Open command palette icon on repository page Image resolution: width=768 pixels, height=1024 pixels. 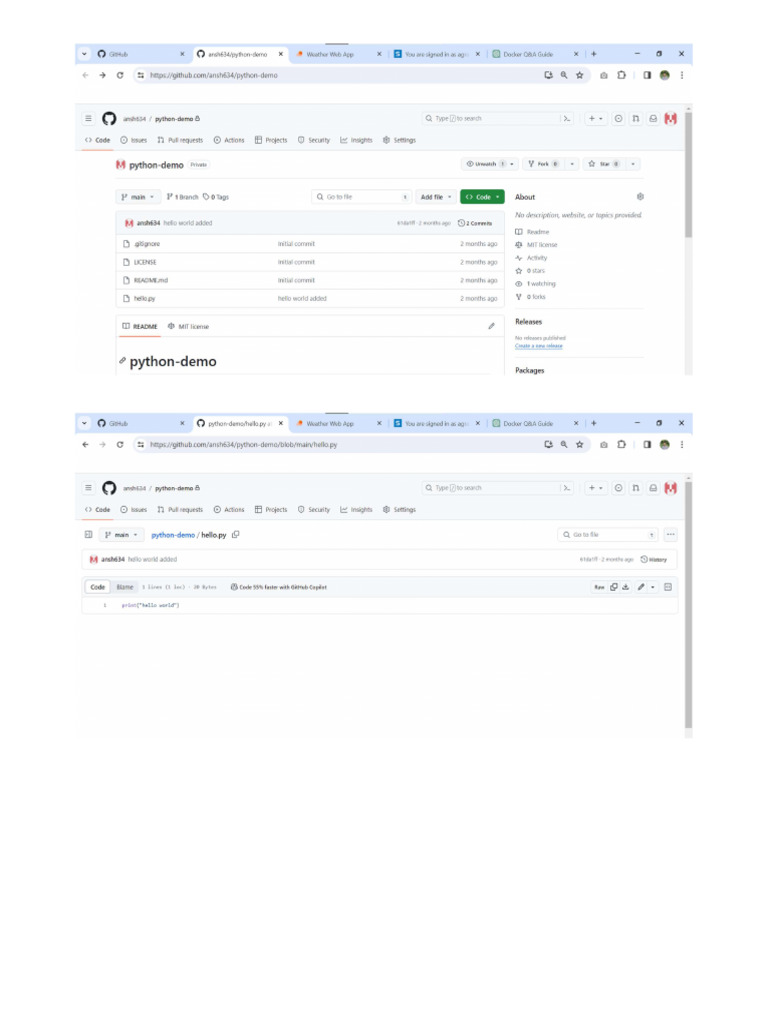(x=567, y=118)
